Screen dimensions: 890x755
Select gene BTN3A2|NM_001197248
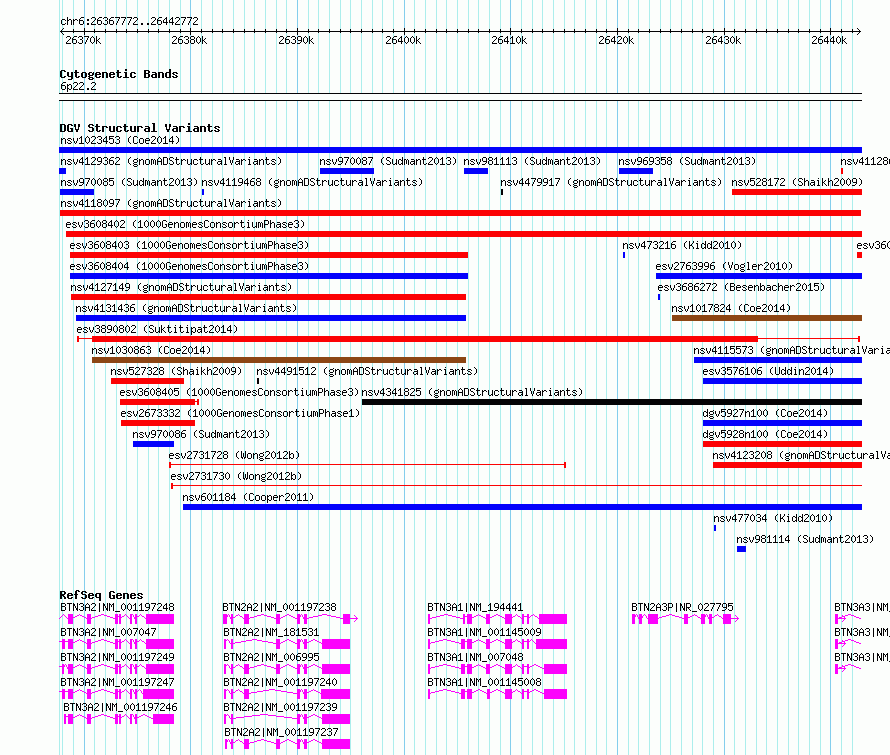pyautogui.click(x=117, y=607)
